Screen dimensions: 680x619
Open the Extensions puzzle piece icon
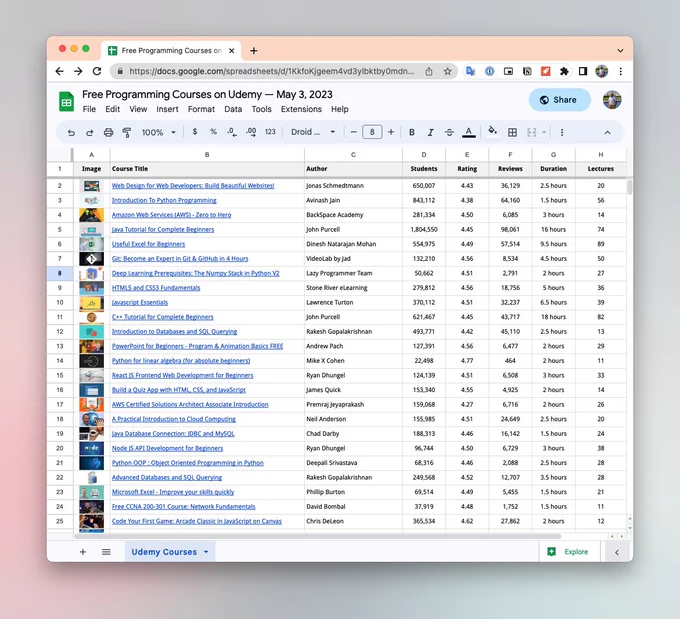(564, 71)
